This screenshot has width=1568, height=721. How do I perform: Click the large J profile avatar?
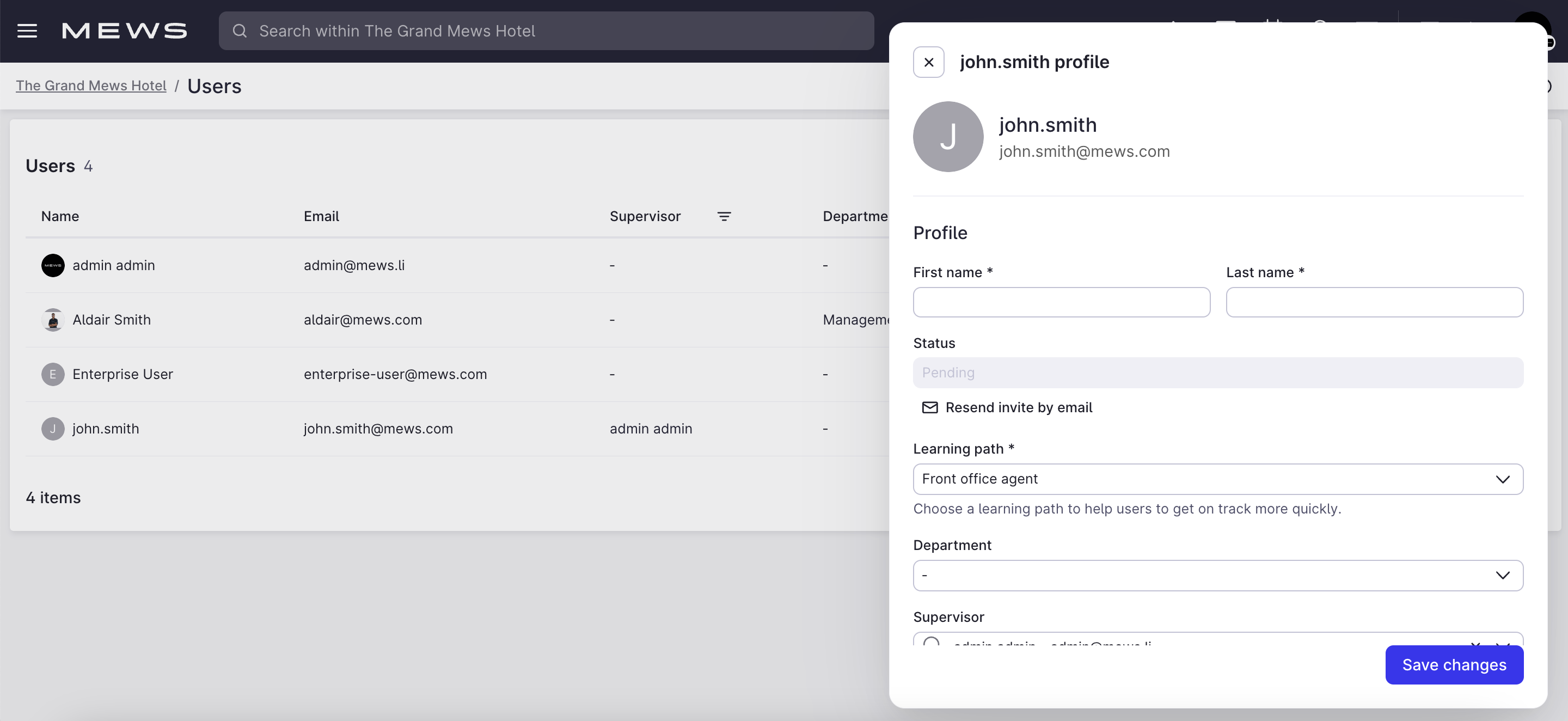coord(948,136)
